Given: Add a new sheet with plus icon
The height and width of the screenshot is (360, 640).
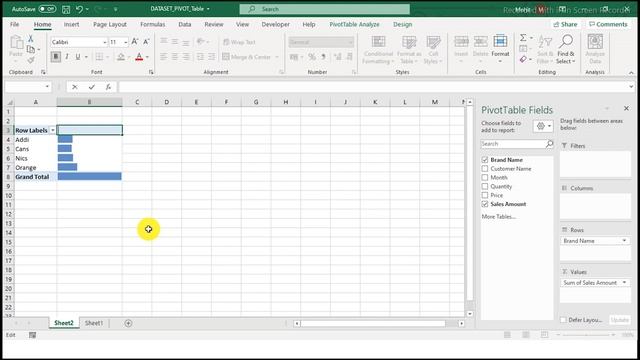Looking at the screenshot, I should tap(128, 323).
